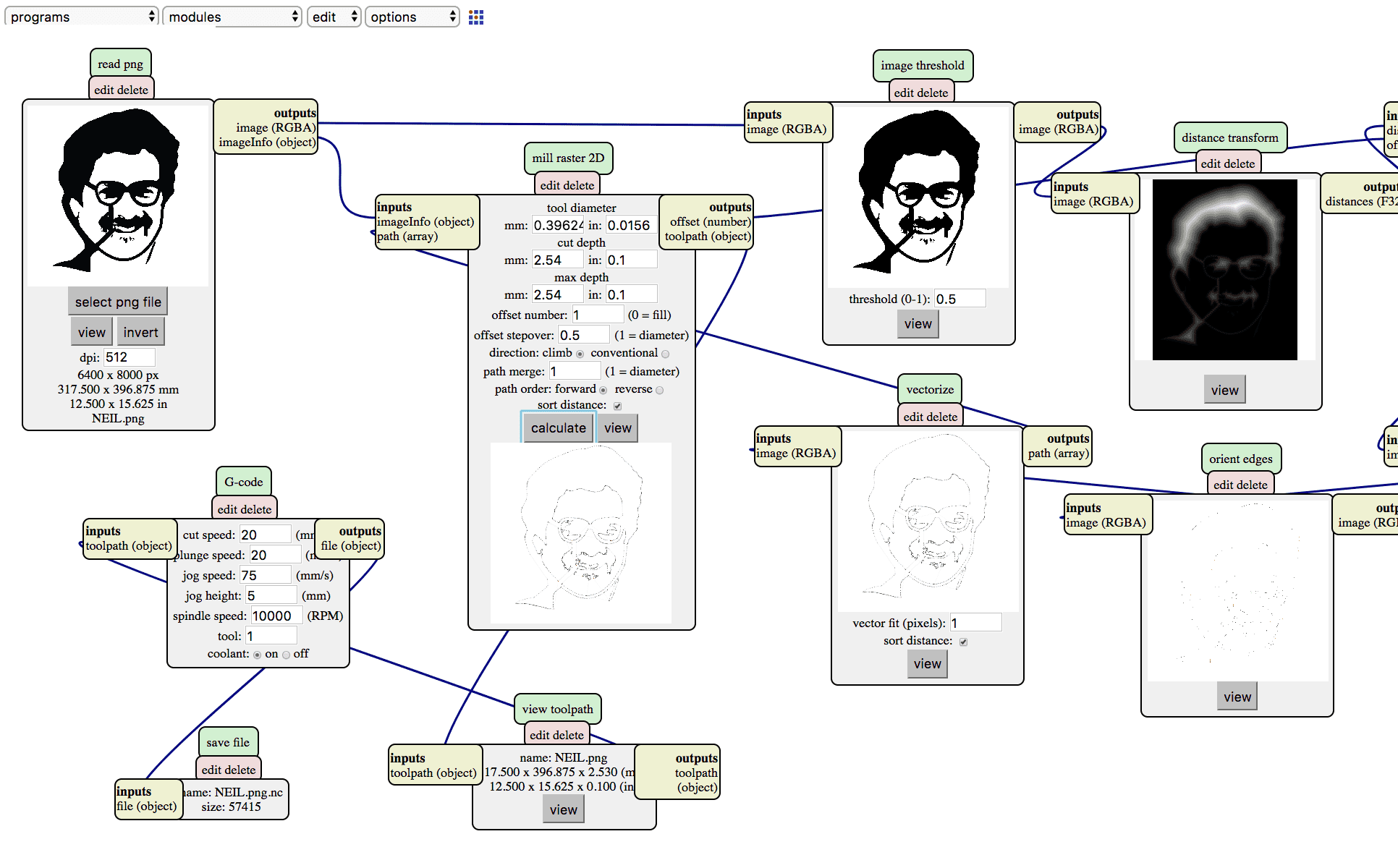This screenshot has height=868, width=1398.
Task: Click delete link under read png
Action: [x=132, y=90]
